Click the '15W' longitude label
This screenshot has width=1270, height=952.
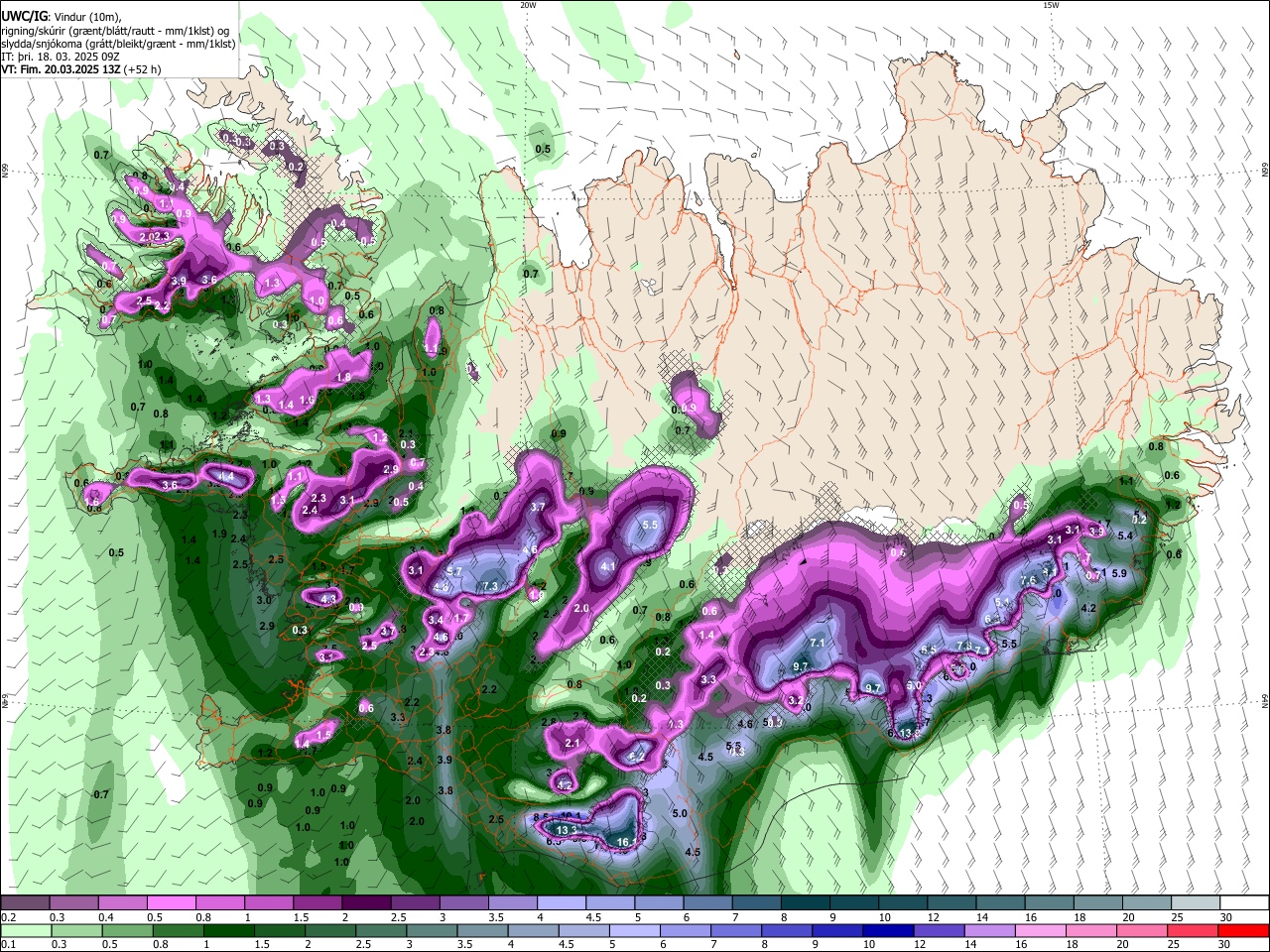pyautogui.click(x=1051, y=5)
